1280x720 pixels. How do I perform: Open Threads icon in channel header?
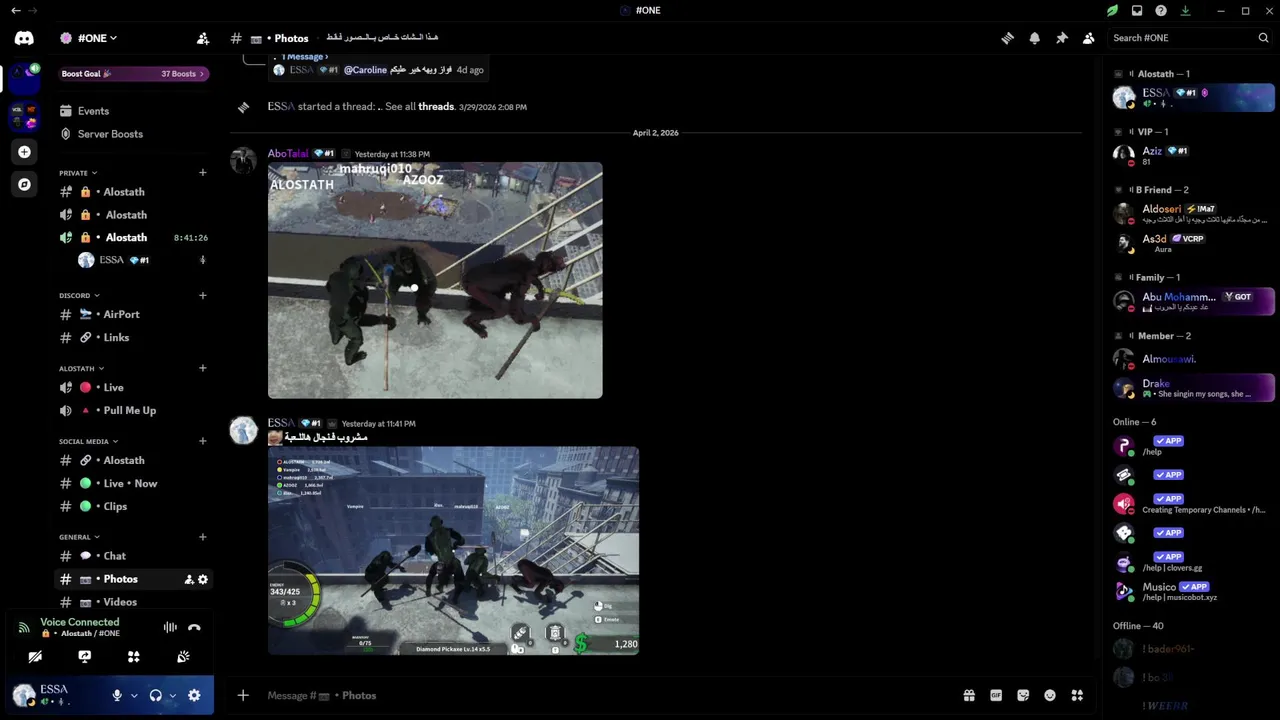point(1008,38)
